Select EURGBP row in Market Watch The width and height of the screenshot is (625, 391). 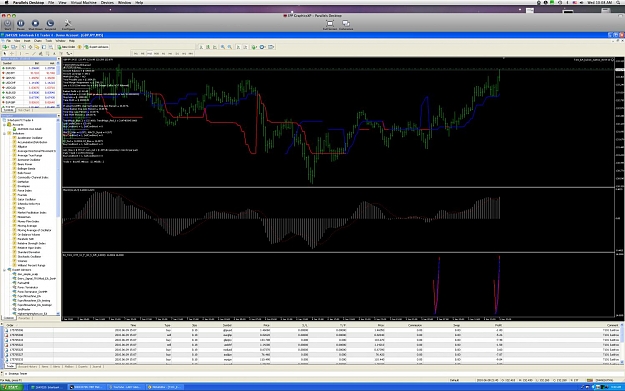coord(29,102)
